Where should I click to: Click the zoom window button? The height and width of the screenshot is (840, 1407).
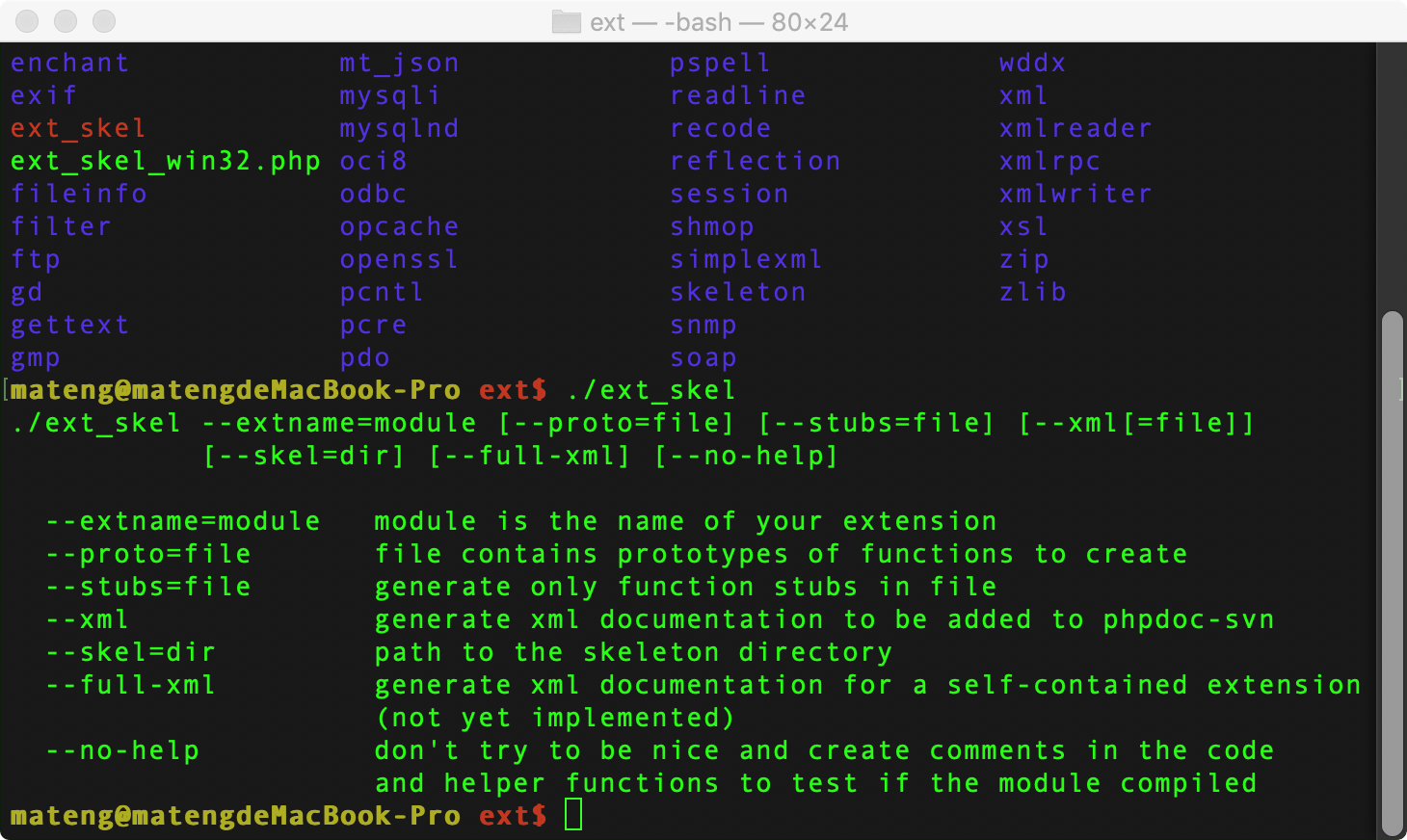pyautogui.click(x=104, y=21)
